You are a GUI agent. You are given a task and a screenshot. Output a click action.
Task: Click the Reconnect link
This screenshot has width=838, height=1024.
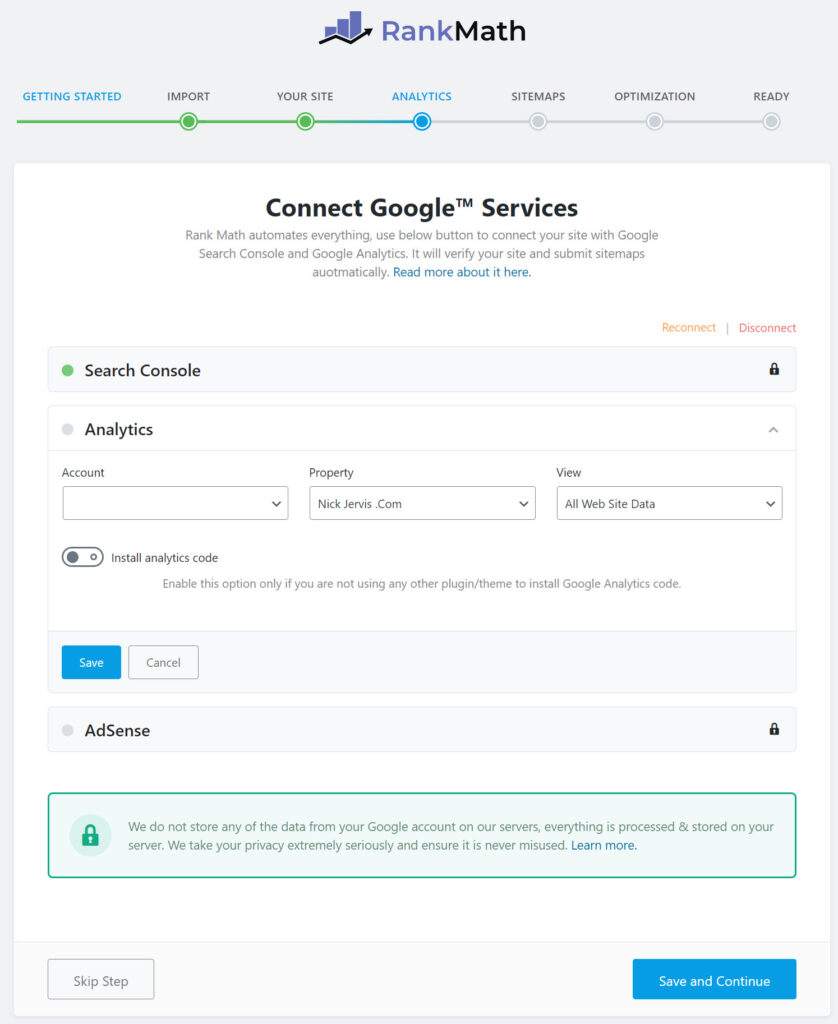[x=688, y=327]
